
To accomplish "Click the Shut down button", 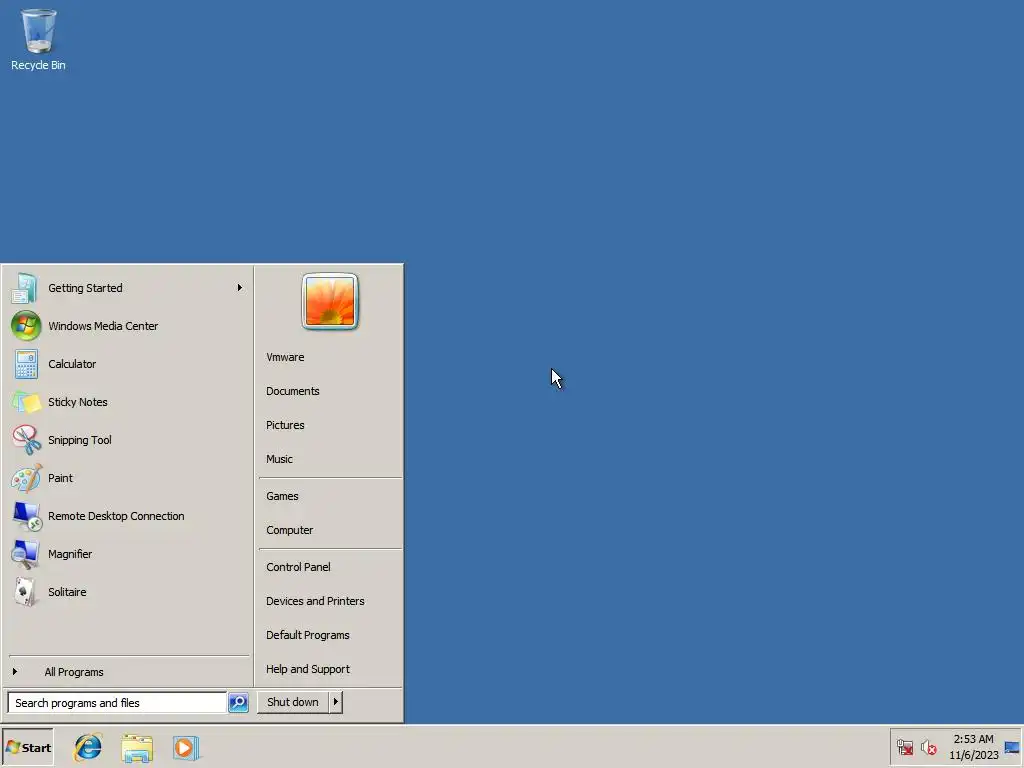I will tap(293, 702).
